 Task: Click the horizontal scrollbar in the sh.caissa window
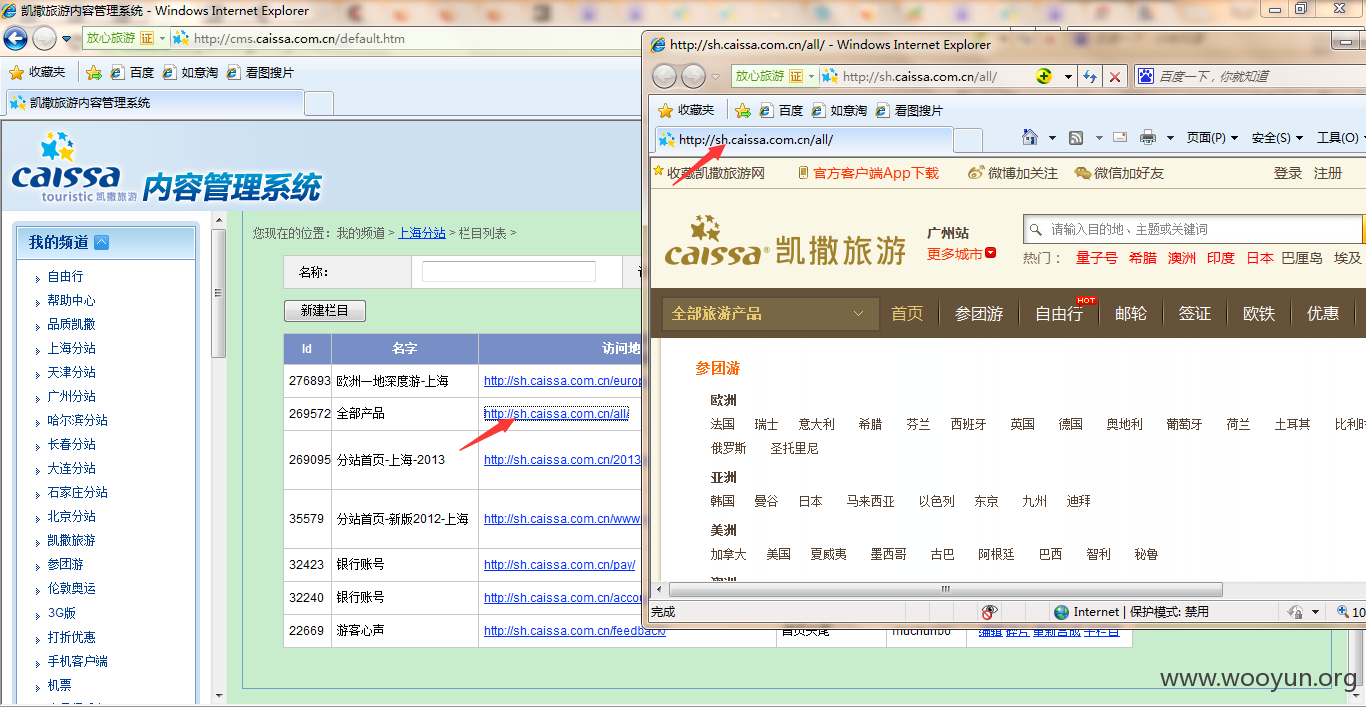coord(944,589)
